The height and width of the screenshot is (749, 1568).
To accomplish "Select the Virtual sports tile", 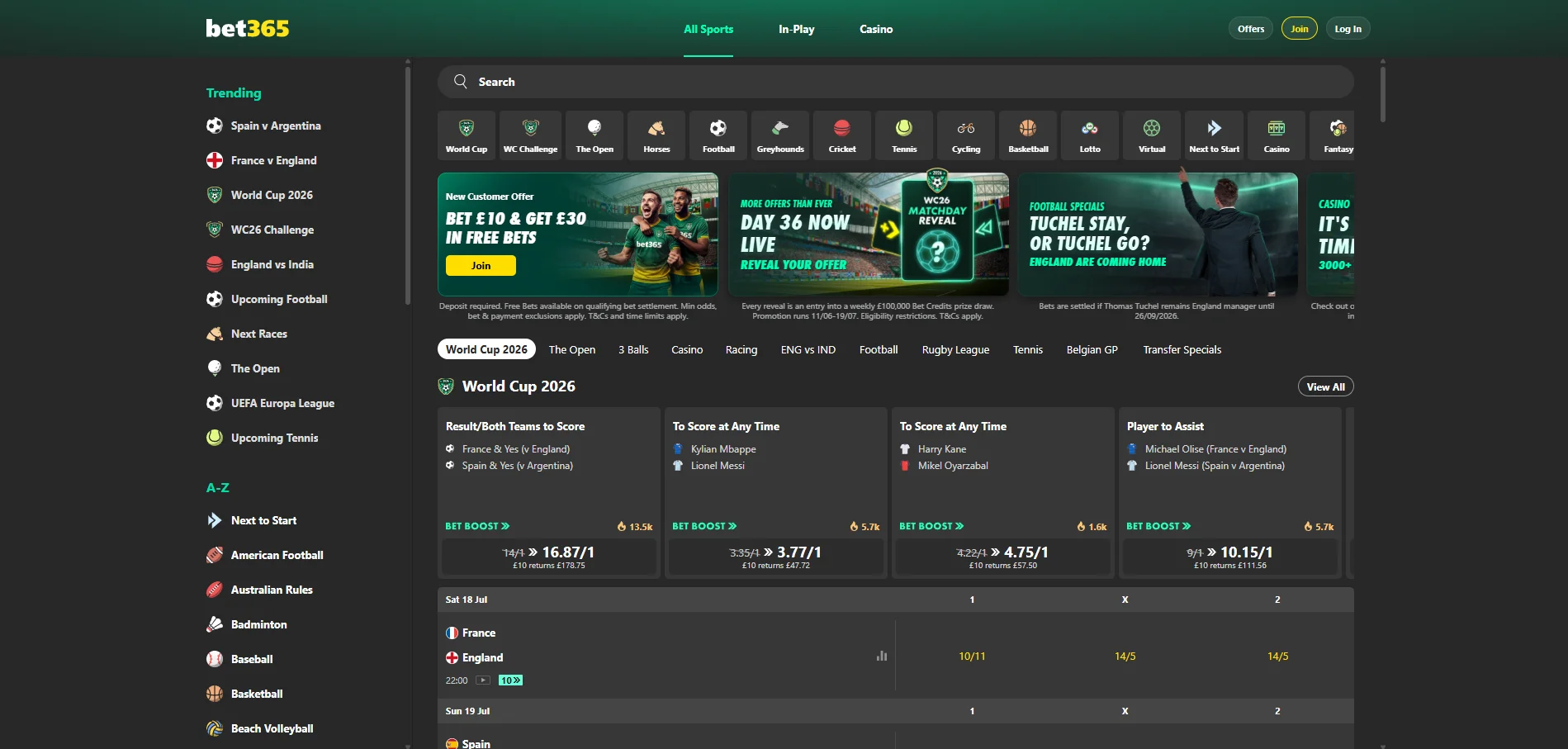I will (x=1152, y=135).
